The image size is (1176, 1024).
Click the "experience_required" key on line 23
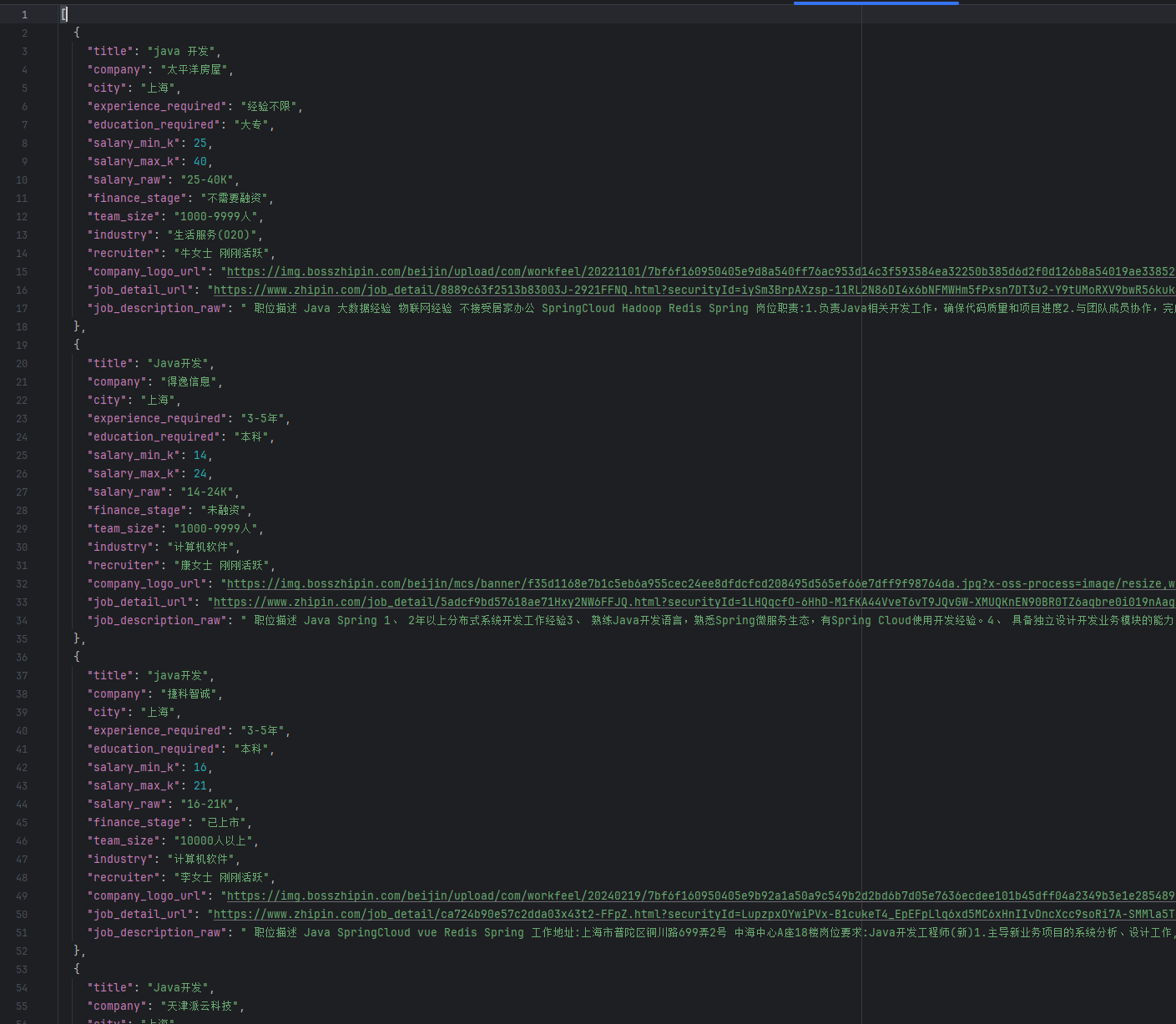157,418
